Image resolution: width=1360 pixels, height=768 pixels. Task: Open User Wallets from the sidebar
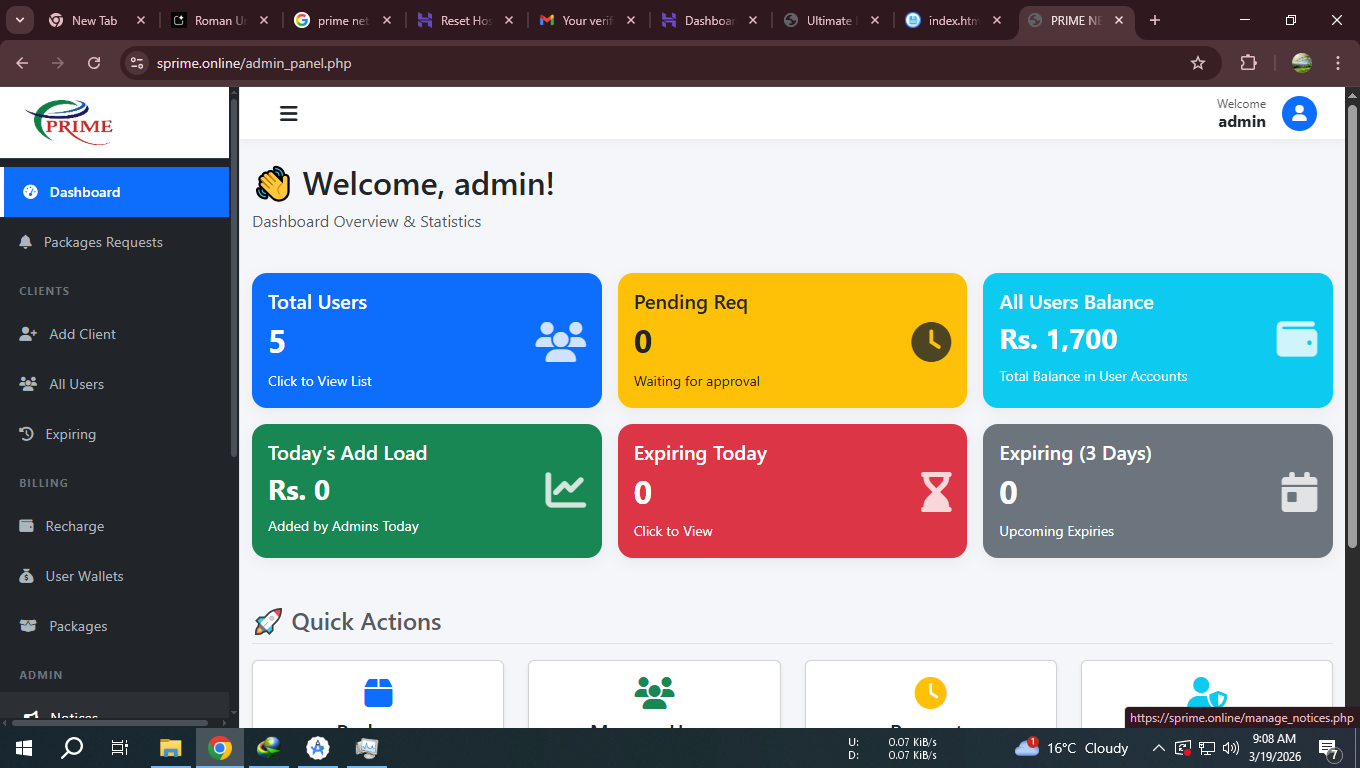coord(84,576)
